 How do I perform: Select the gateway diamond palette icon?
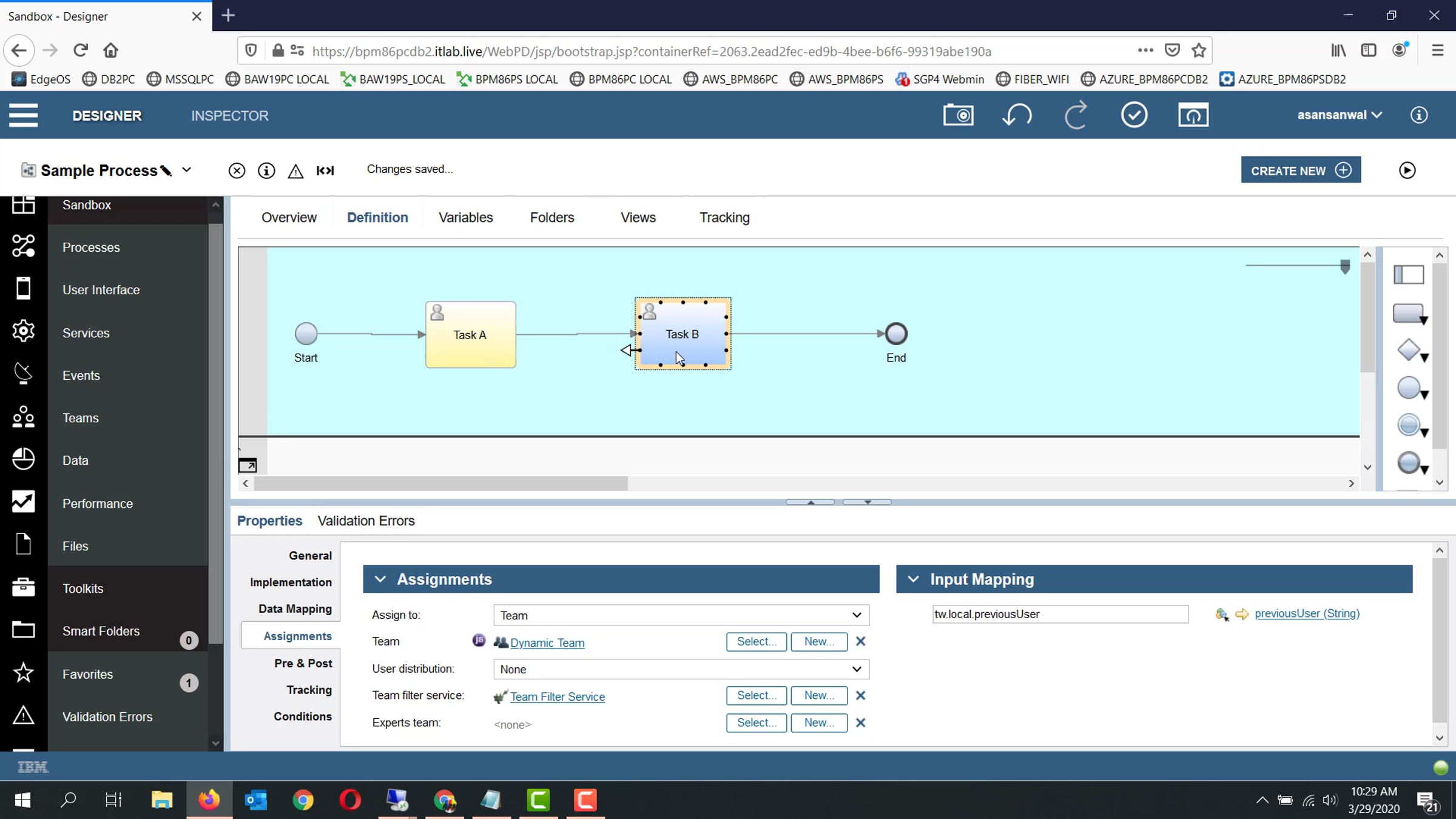click(x=1411, y=350)
